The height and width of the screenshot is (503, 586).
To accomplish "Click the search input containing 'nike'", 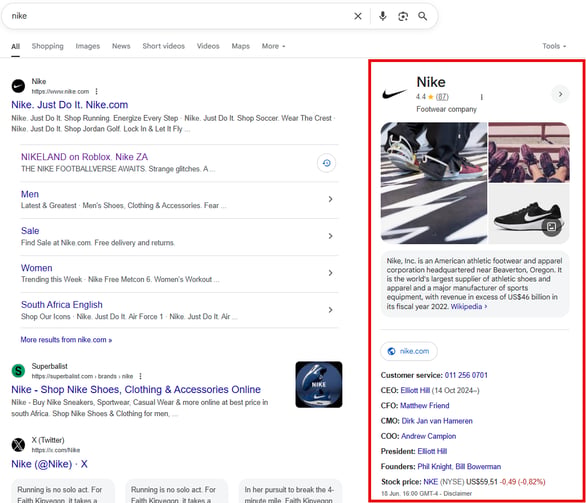I will (x=179, y=16).
